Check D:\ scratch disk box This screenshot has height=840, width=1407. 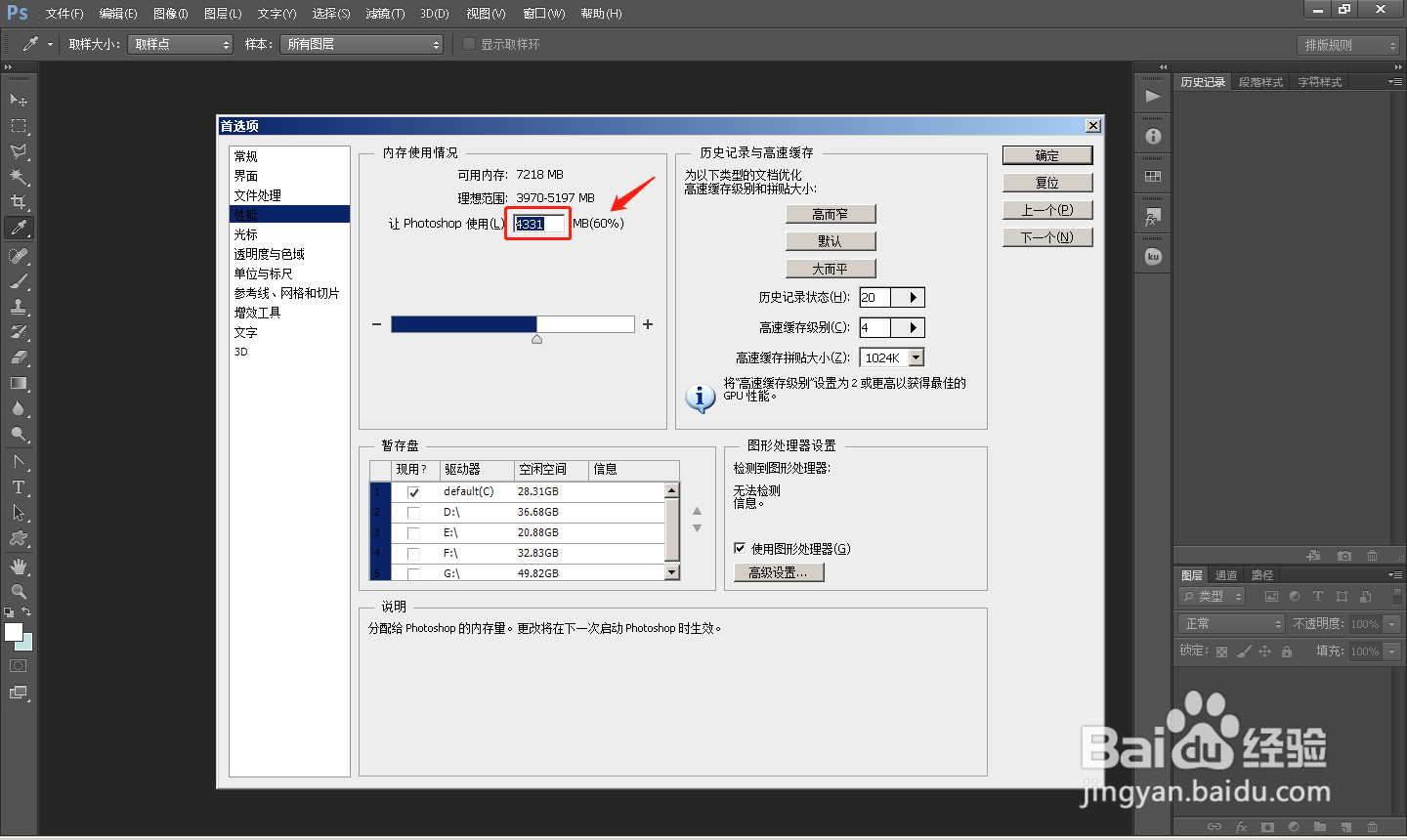pyautogui.click(x=413, y=513)
